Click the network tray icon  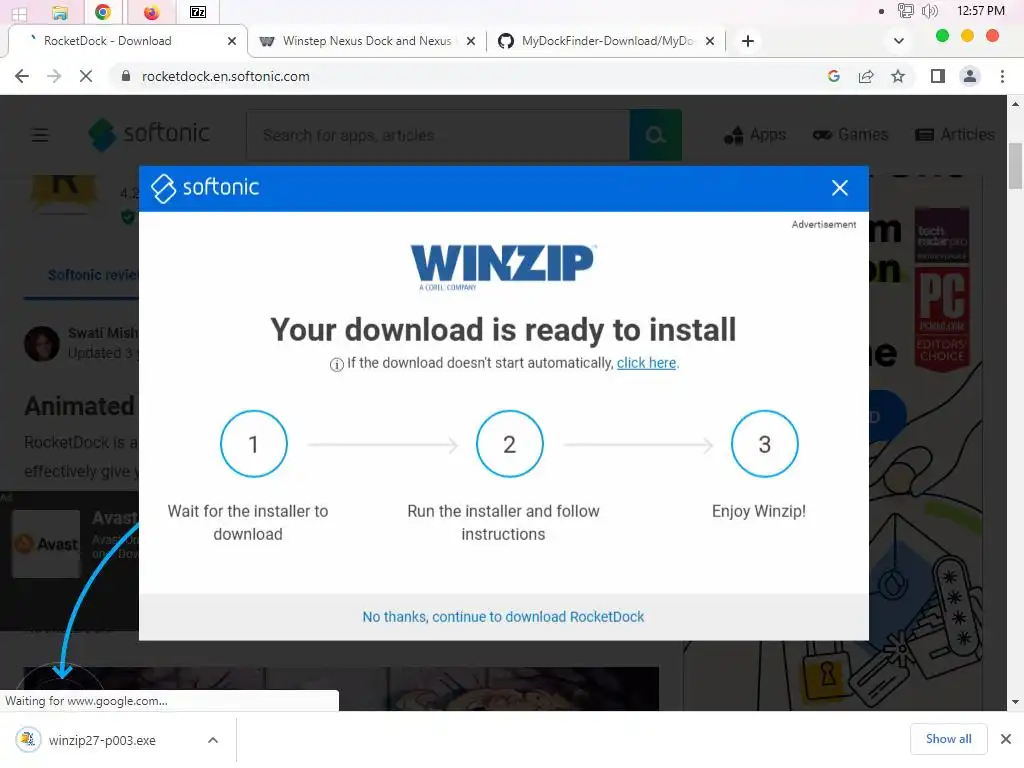905,10
